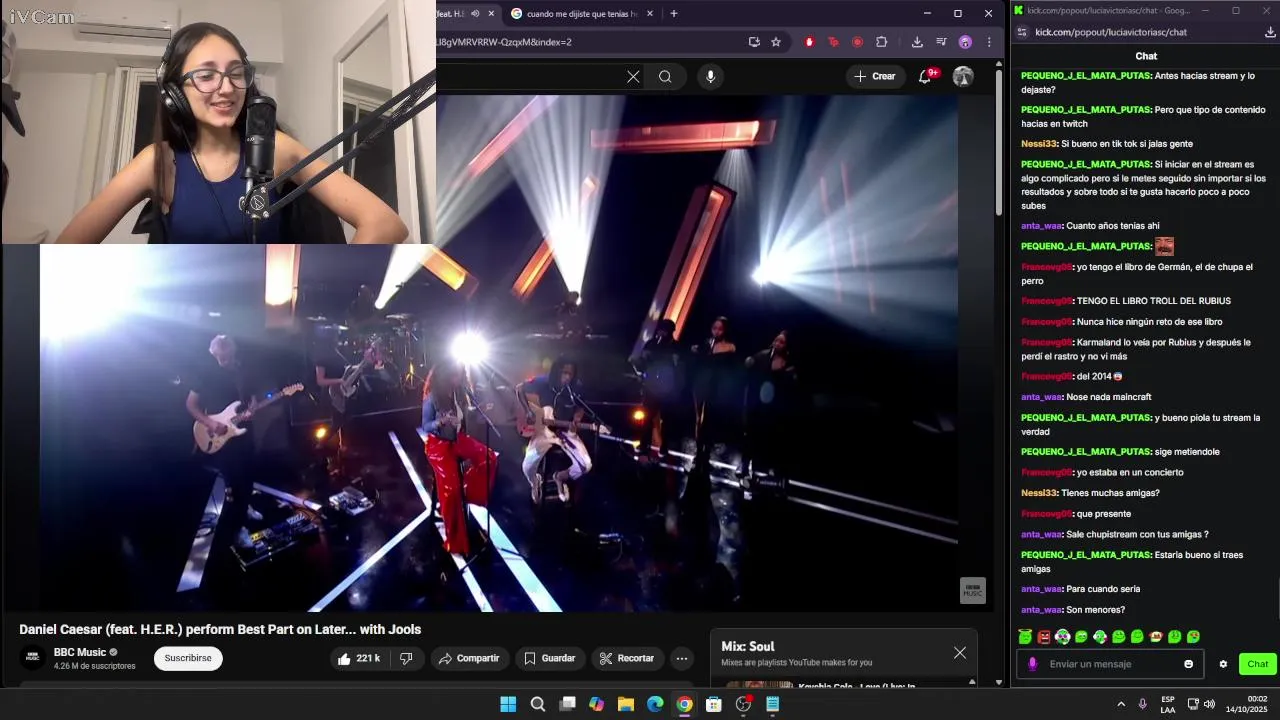Click the emote image in PEQUENO_J_EL_MATA_PUTAS message

1164,246
